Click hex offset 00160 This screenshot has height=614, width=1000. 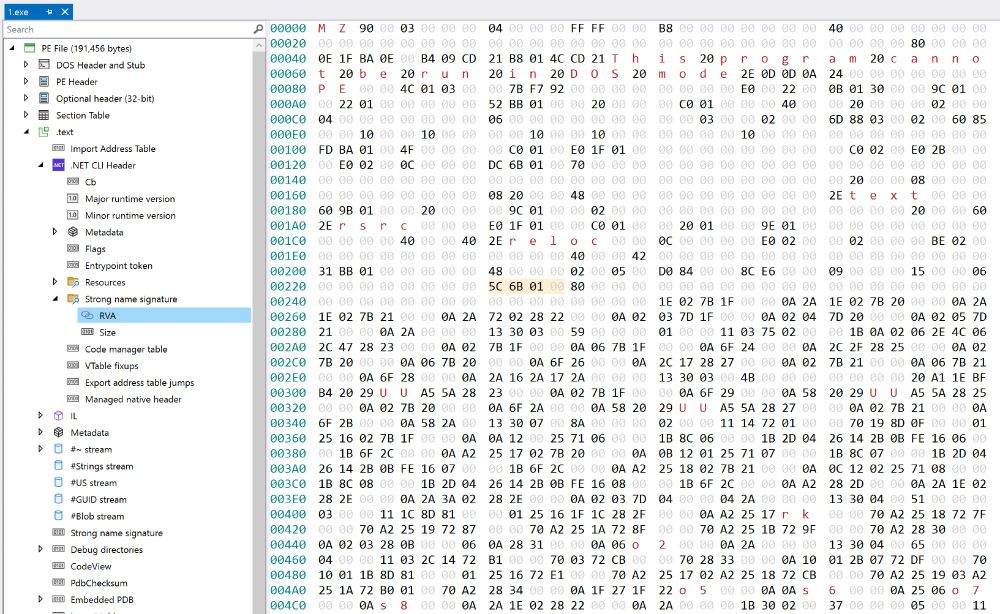pyautogui.click(x=288, y=195)
